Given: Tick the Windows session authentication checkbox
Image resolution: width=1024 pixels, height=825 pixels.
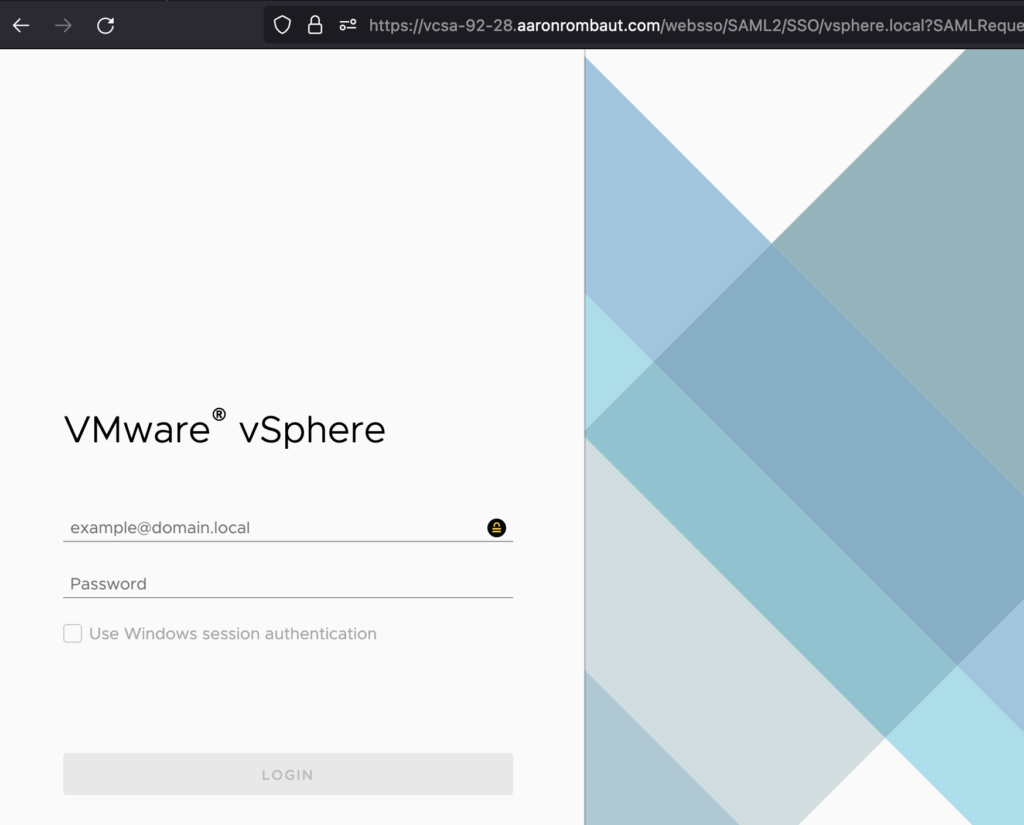Looking at the screenshot, I should 73,633.
